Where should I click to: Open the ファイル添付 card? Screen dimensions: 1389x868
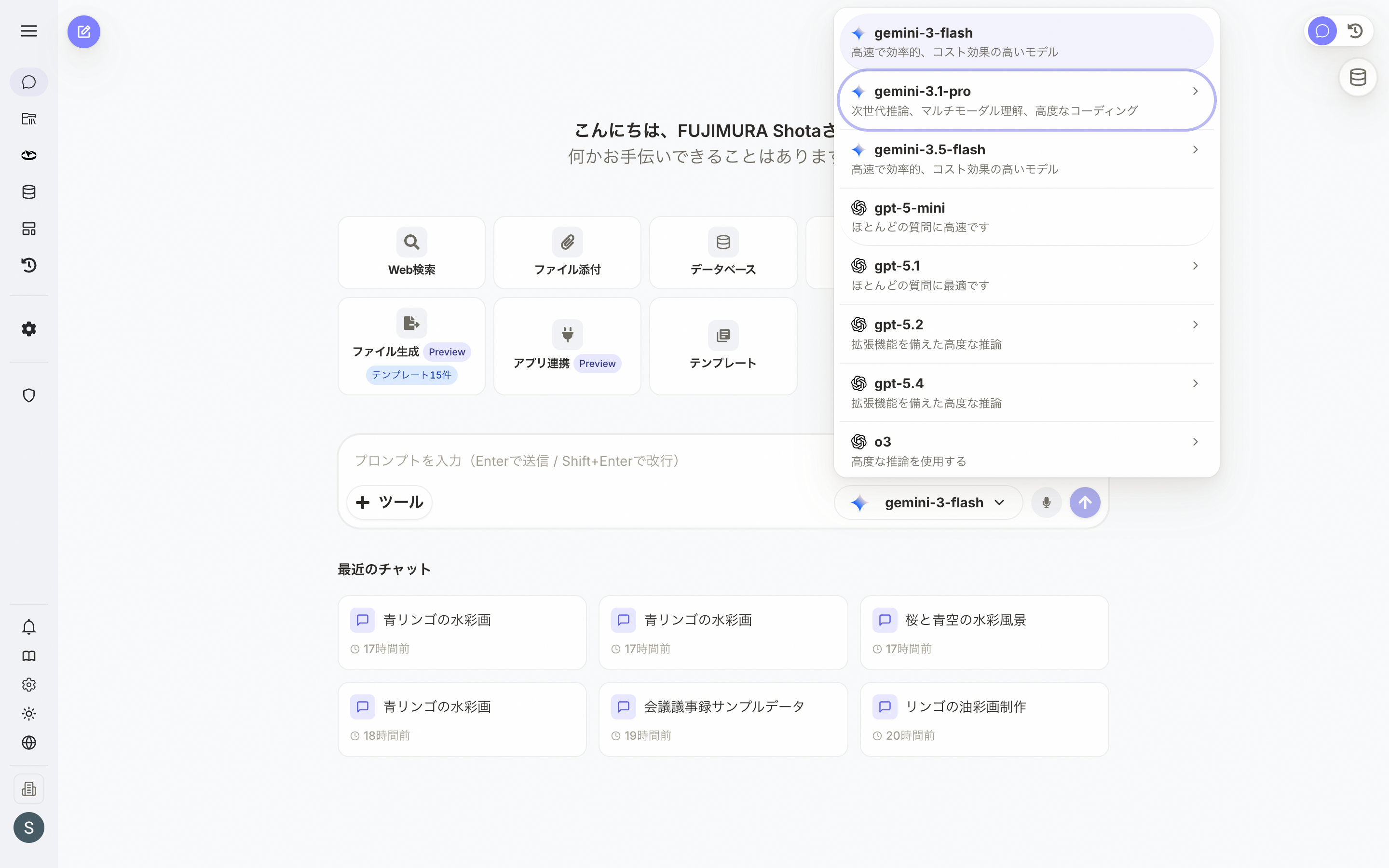pos(567,253)
